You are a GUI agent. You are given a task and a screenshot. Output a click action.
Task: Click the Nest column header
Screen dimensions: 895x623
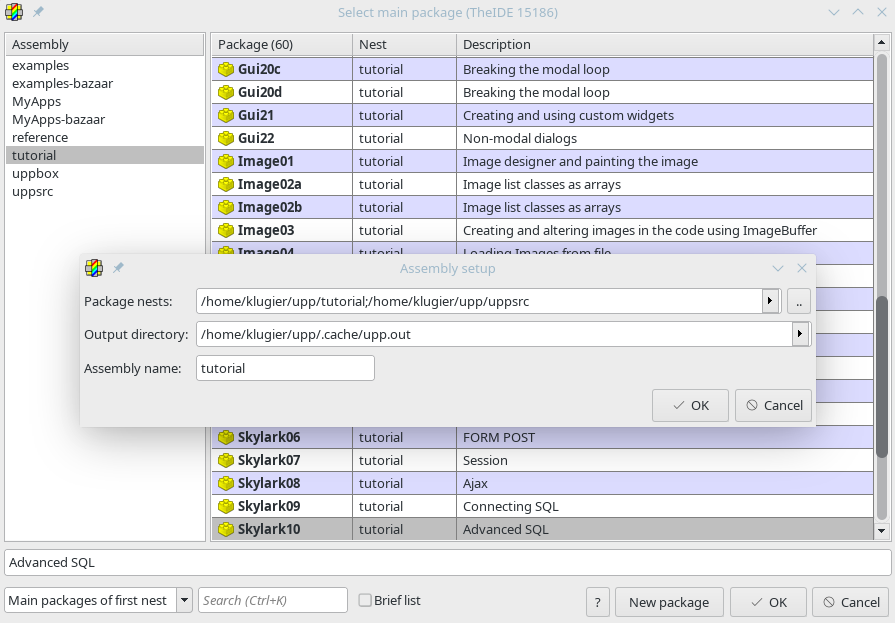(373, 44)
